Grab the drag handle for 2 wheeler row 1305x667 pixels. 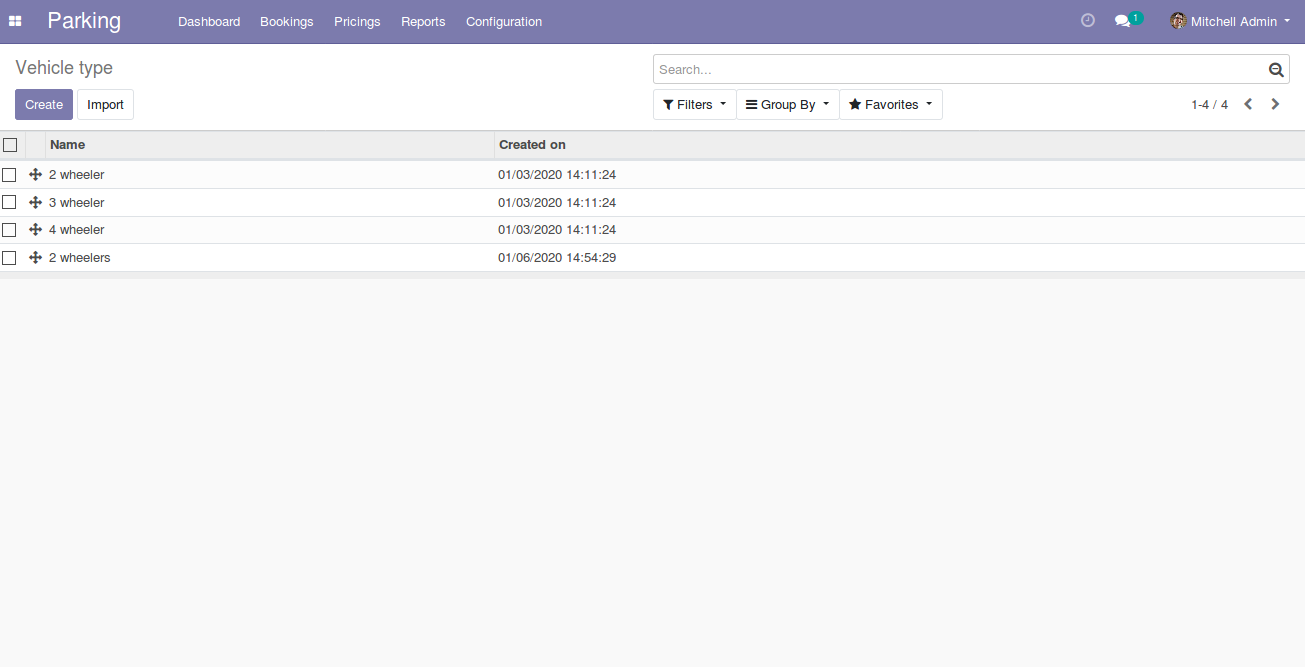36,175
